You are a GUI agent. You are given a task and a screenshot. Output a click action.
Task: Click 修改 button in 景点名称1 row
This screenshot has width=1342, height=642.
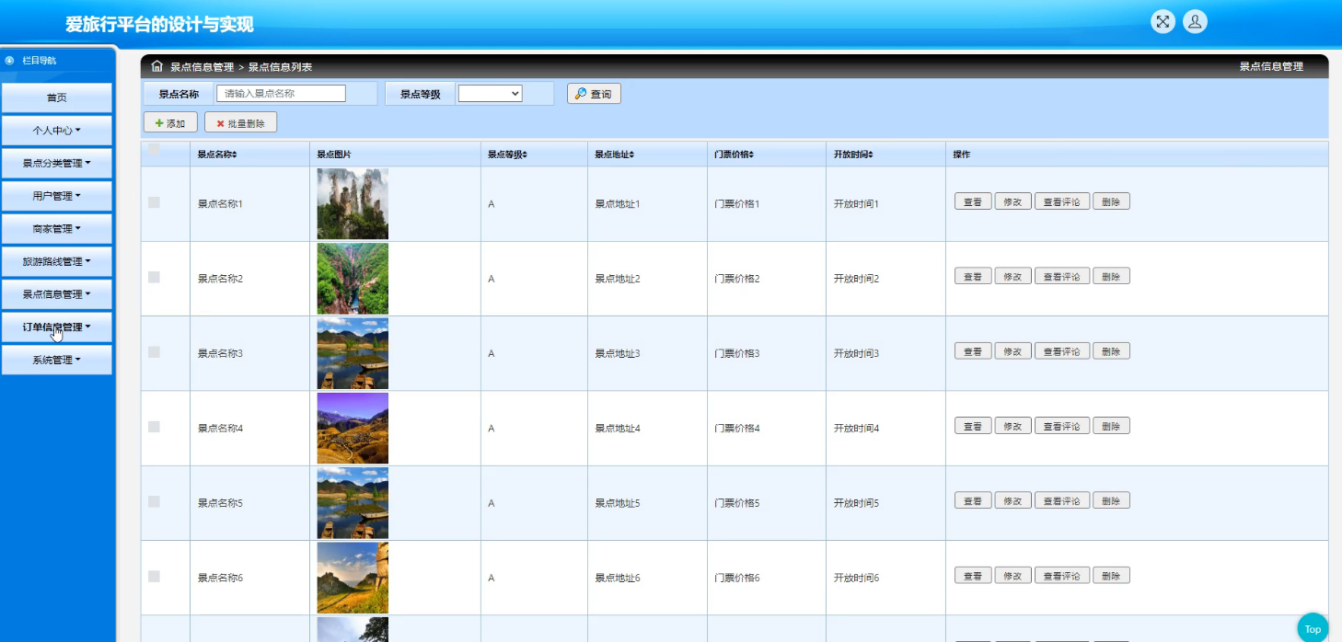1012,202
